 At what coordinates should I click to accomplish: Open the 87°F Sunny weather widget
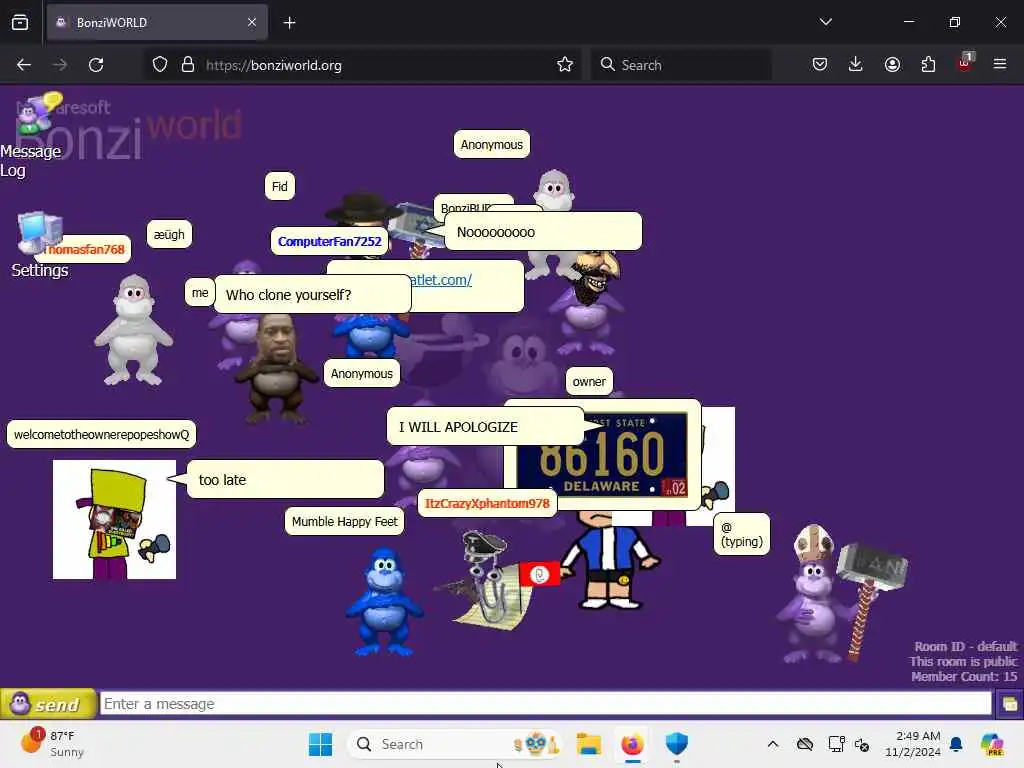[52, 743]
